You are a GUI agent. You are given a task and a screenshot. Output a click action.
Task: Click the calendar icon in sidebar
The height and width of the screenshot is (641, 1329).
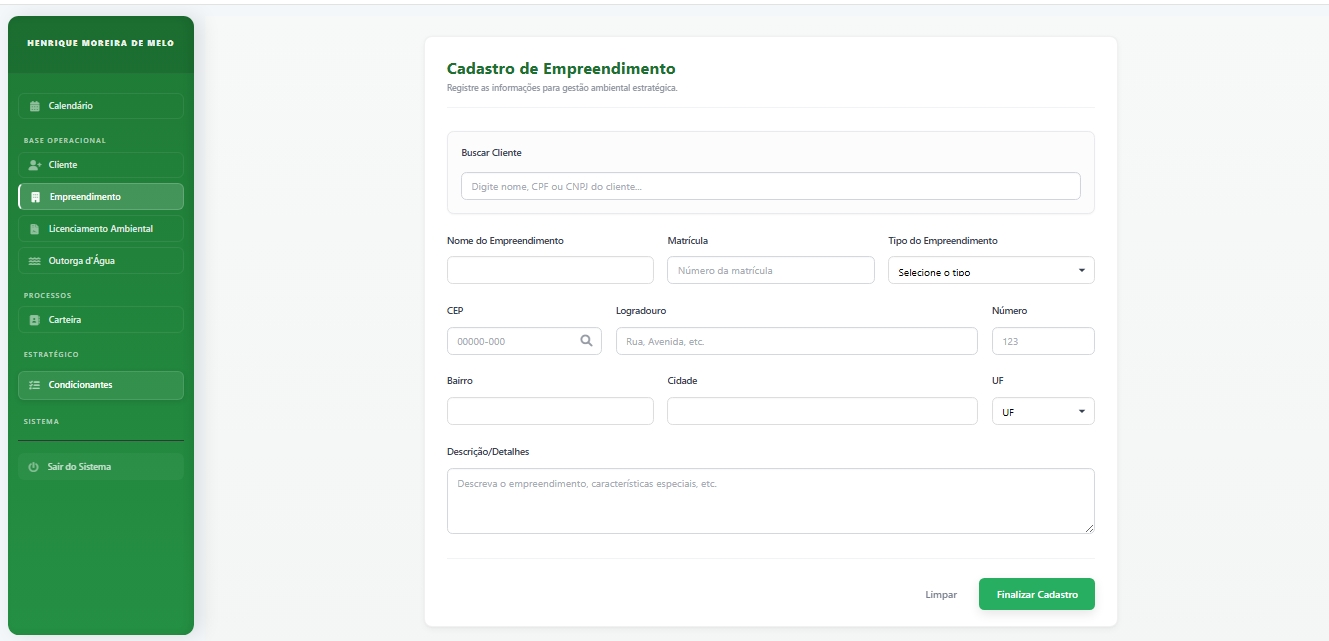[x=35, y=106]
